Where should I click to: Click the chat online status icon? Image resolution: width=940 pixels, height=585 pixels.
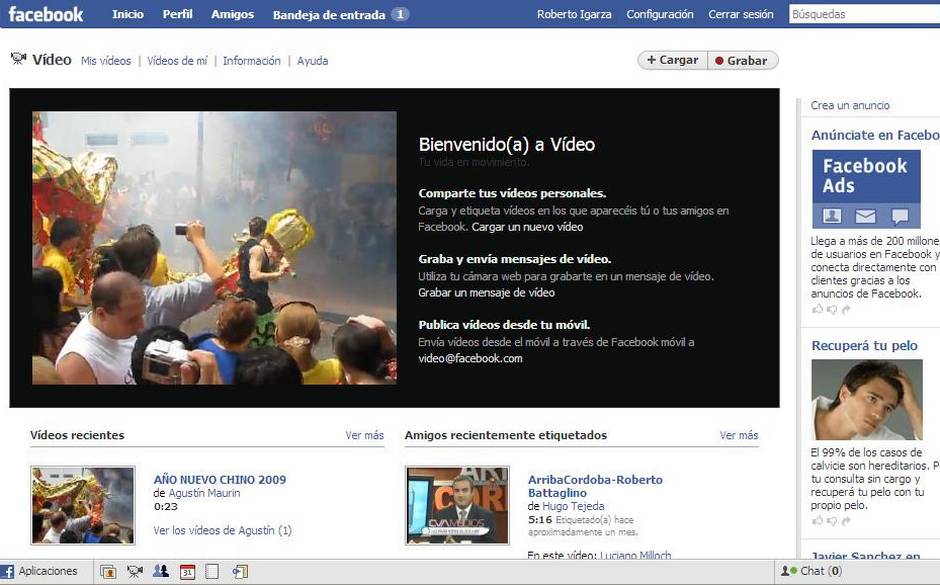coord(788,571)
